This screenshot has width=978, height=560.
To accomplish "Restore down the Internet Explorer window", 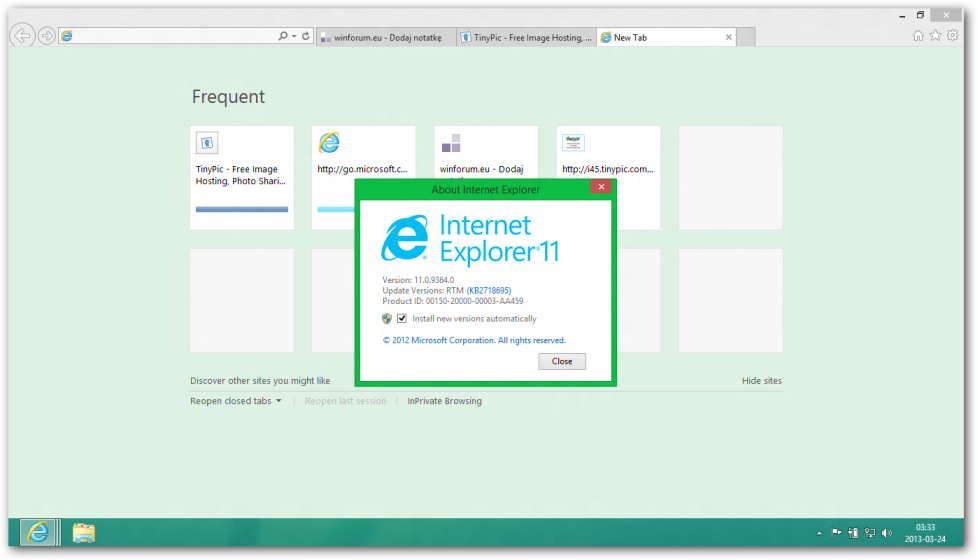I will (x=921, y=15).
